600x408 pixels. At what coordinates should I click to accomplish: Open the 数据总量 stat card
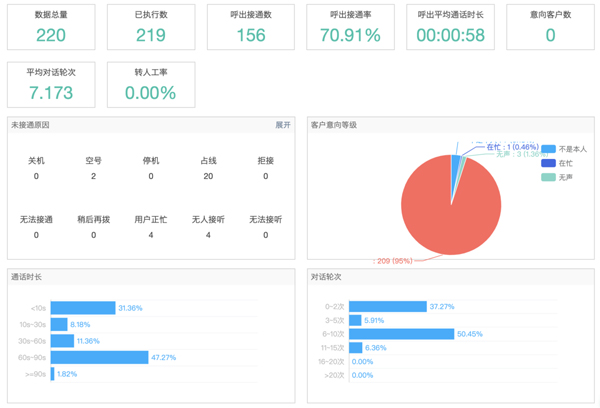point(51,27)
